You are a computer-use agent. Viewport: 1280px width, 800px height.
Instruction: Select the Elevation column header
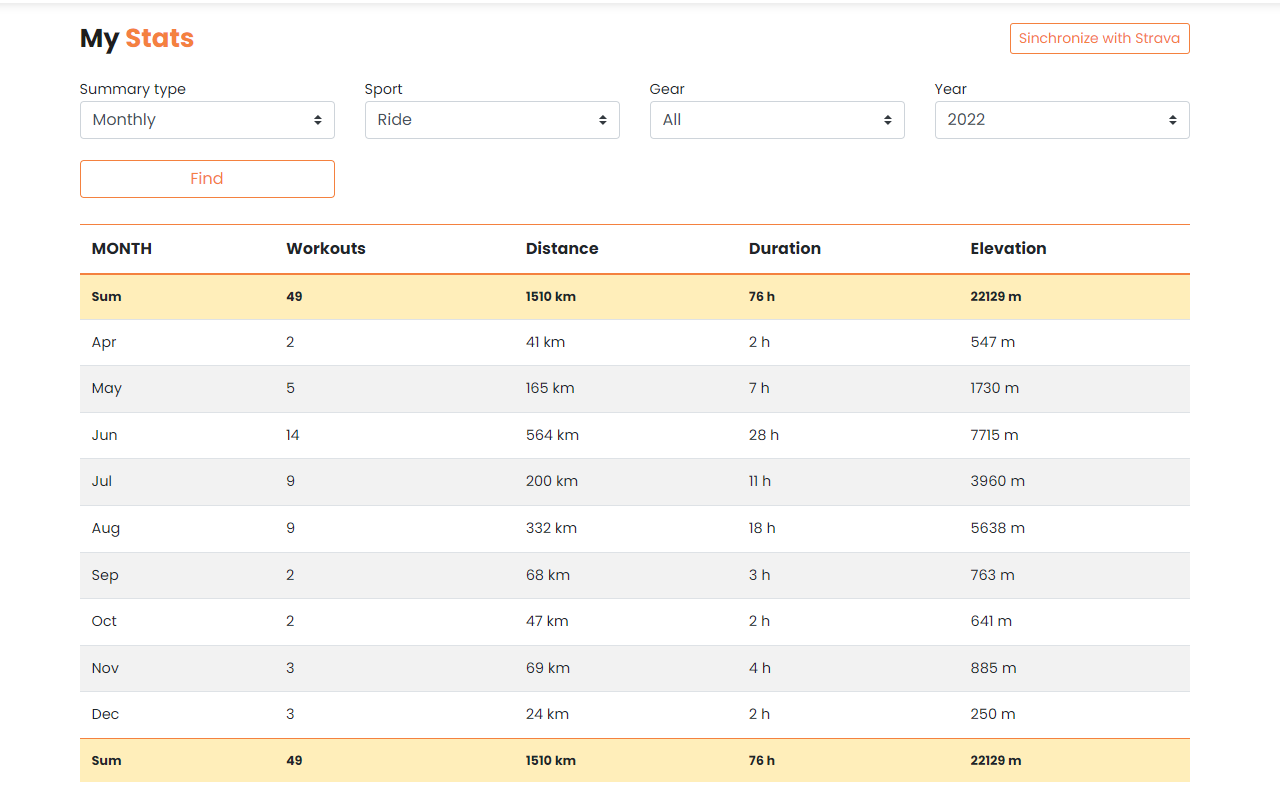pyautogui.click(x=1008, y=248)
